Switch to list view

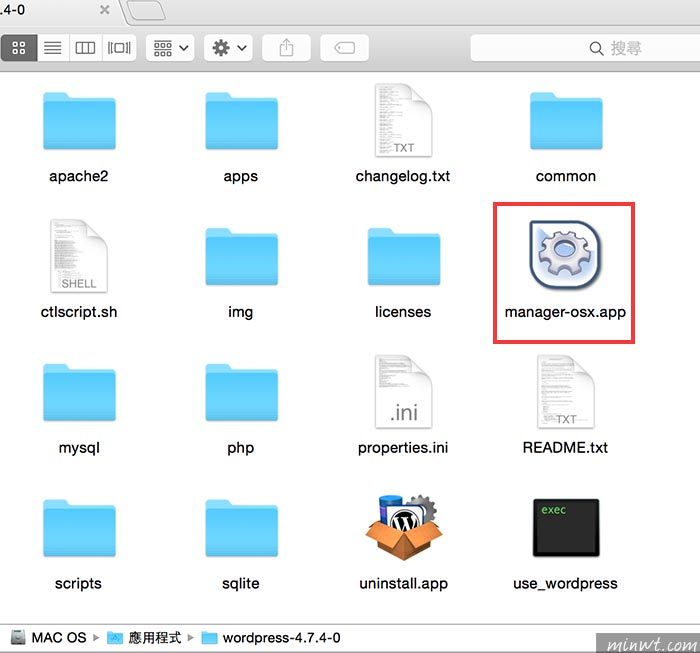pos(53,48)
